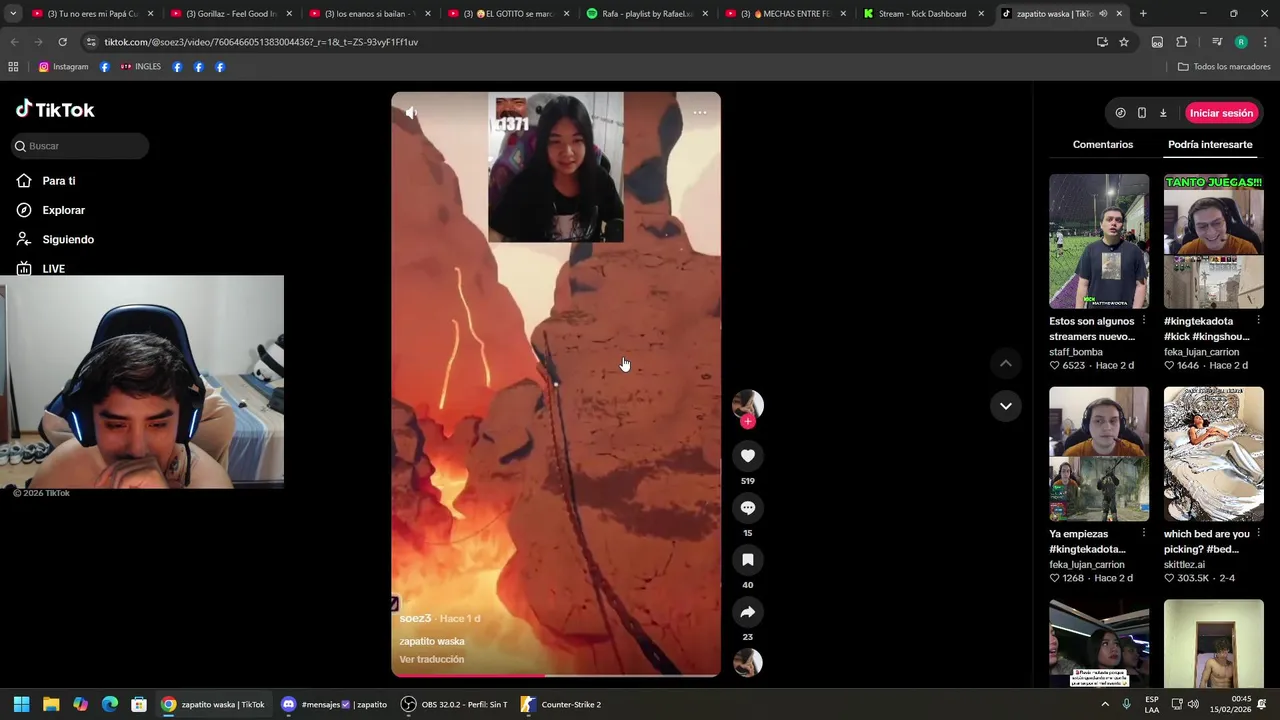Open the Chrome profile avatar R
Viewport: 1280px width, 720px height.
pos(1241,42)
